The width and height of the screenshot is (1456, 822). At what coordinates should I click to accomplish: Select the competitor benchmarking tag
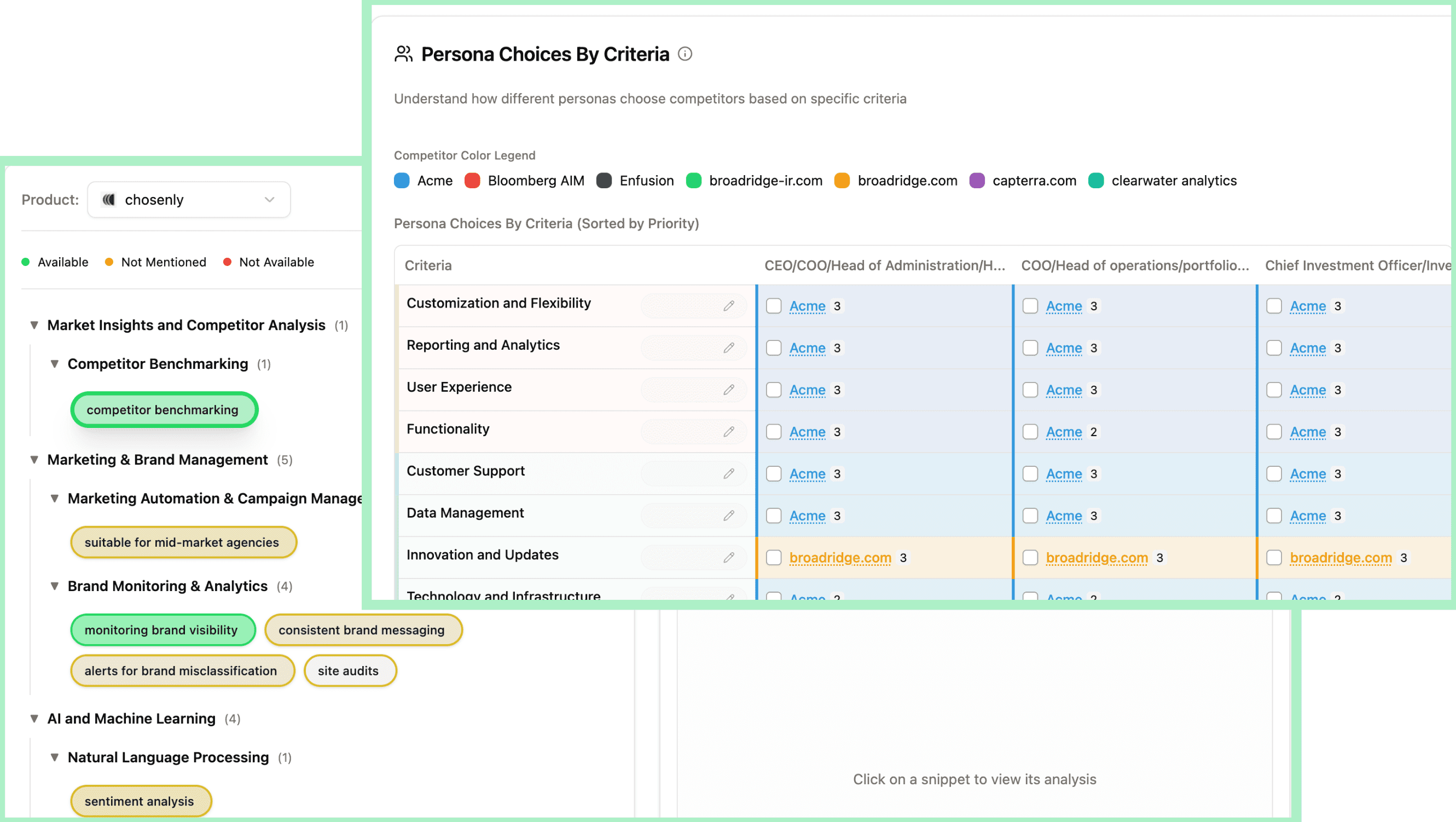(x=164, y=410)
